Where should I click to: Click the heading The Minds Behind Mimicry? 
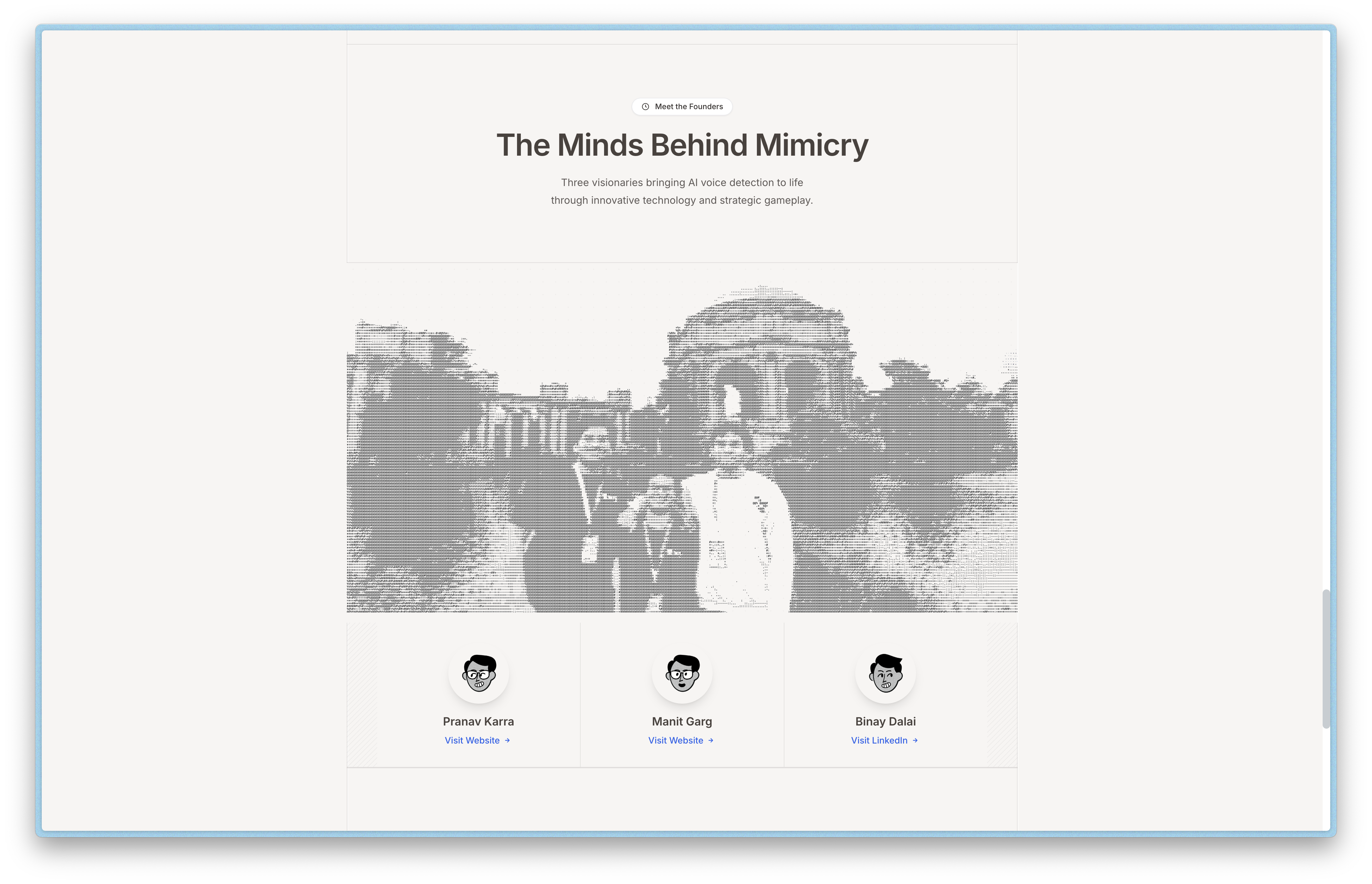[x=682, y=145]
